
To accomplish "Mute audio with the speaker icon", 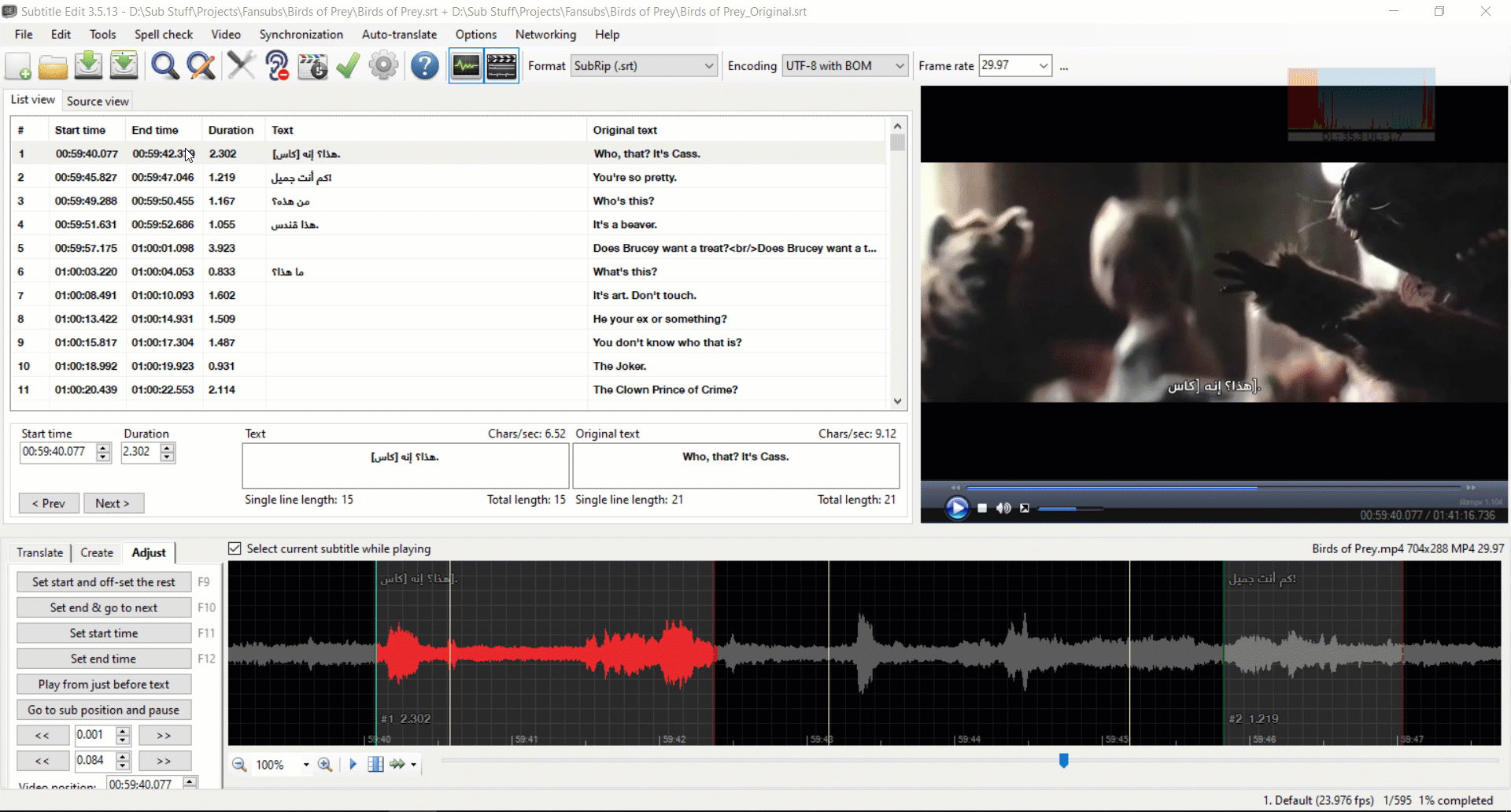I will (x=1003, y=508).
